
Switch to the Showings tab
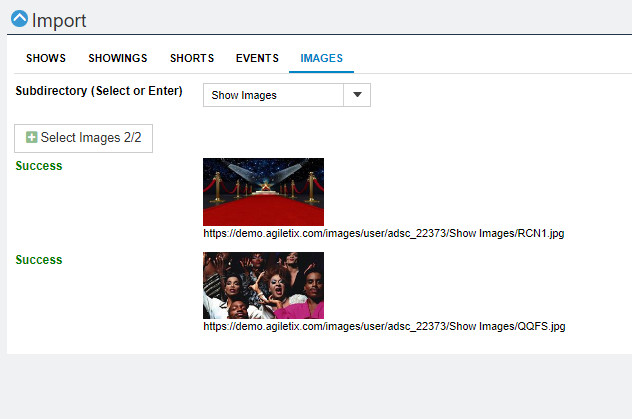(118, 58)
